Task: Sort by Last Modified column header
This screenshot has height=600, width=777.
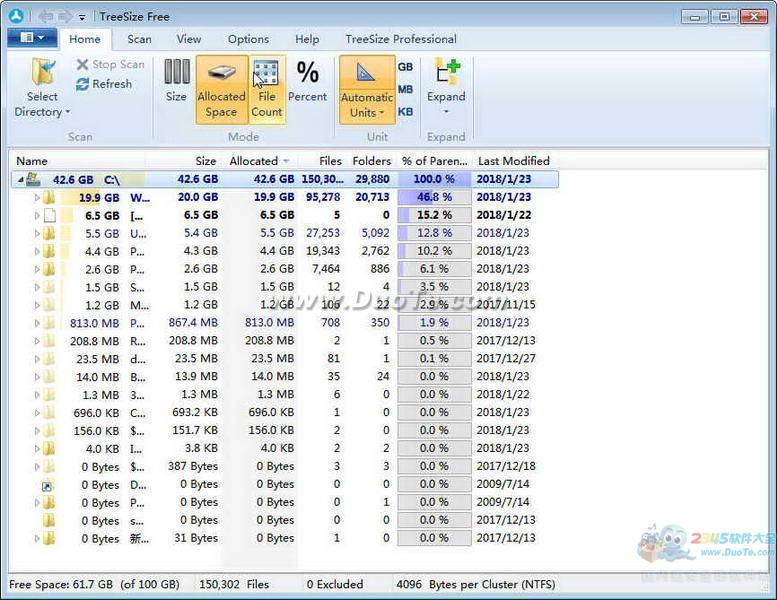Action: pos(513,161)
